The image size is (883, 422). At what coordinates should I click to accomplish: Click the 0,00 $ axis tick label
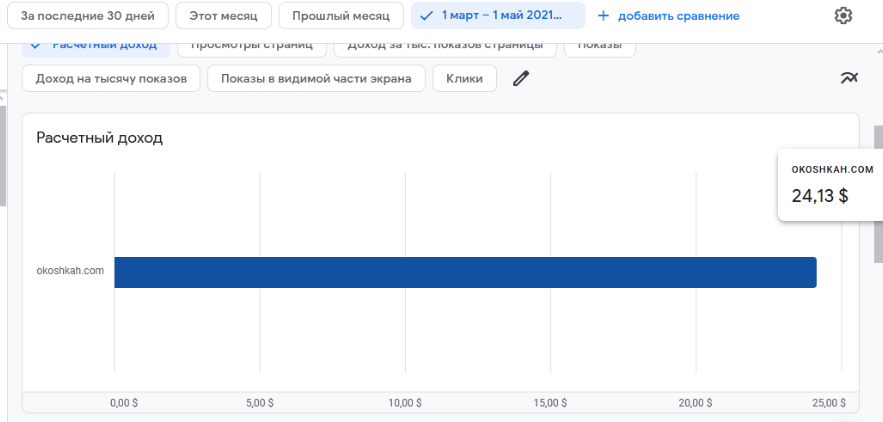[x=124, y=403]
